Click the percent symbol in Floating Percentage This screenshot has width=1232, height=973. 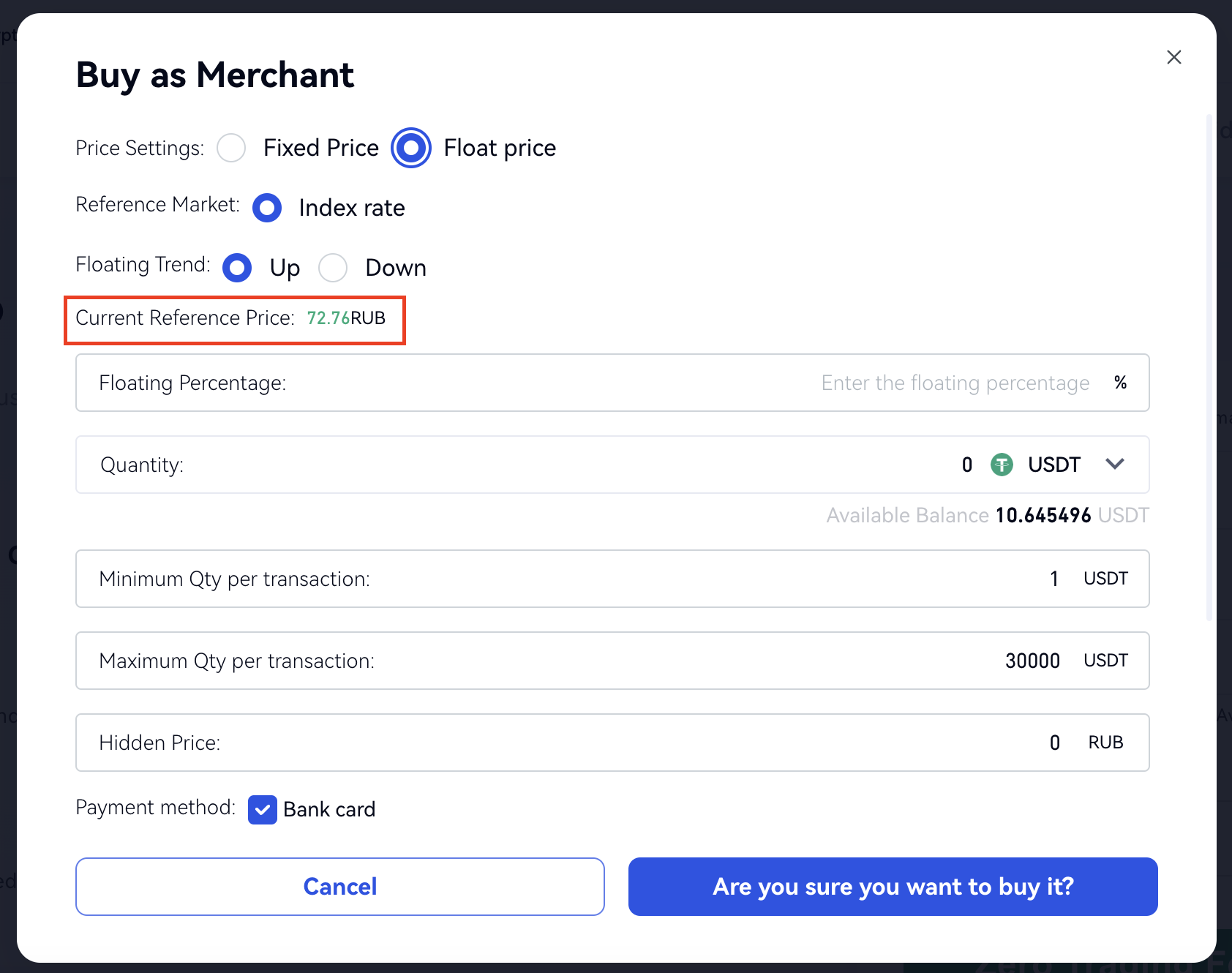[1120, 383]
